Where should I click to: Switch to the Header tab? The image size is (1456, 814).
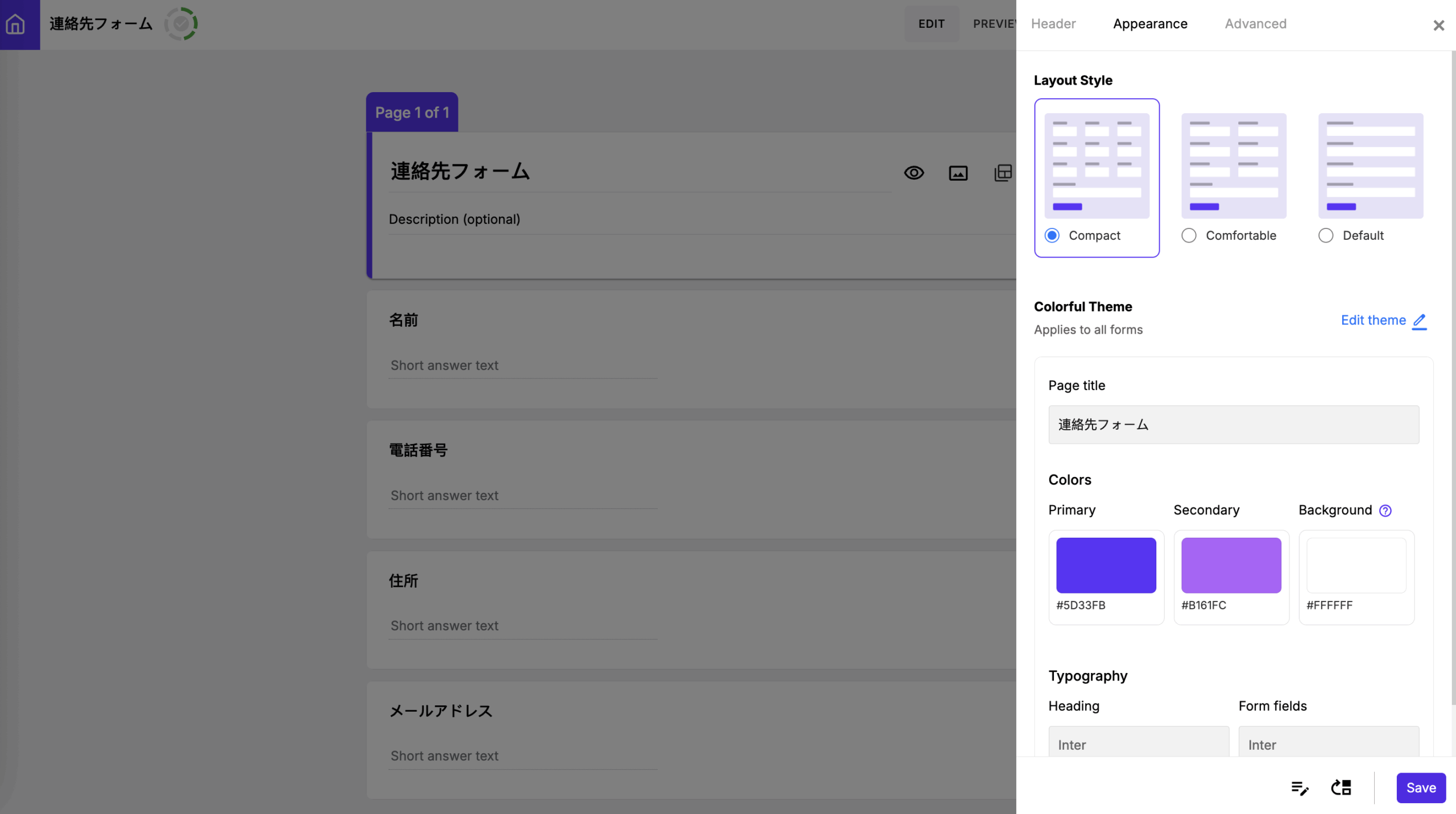[x=1053, y=24]
